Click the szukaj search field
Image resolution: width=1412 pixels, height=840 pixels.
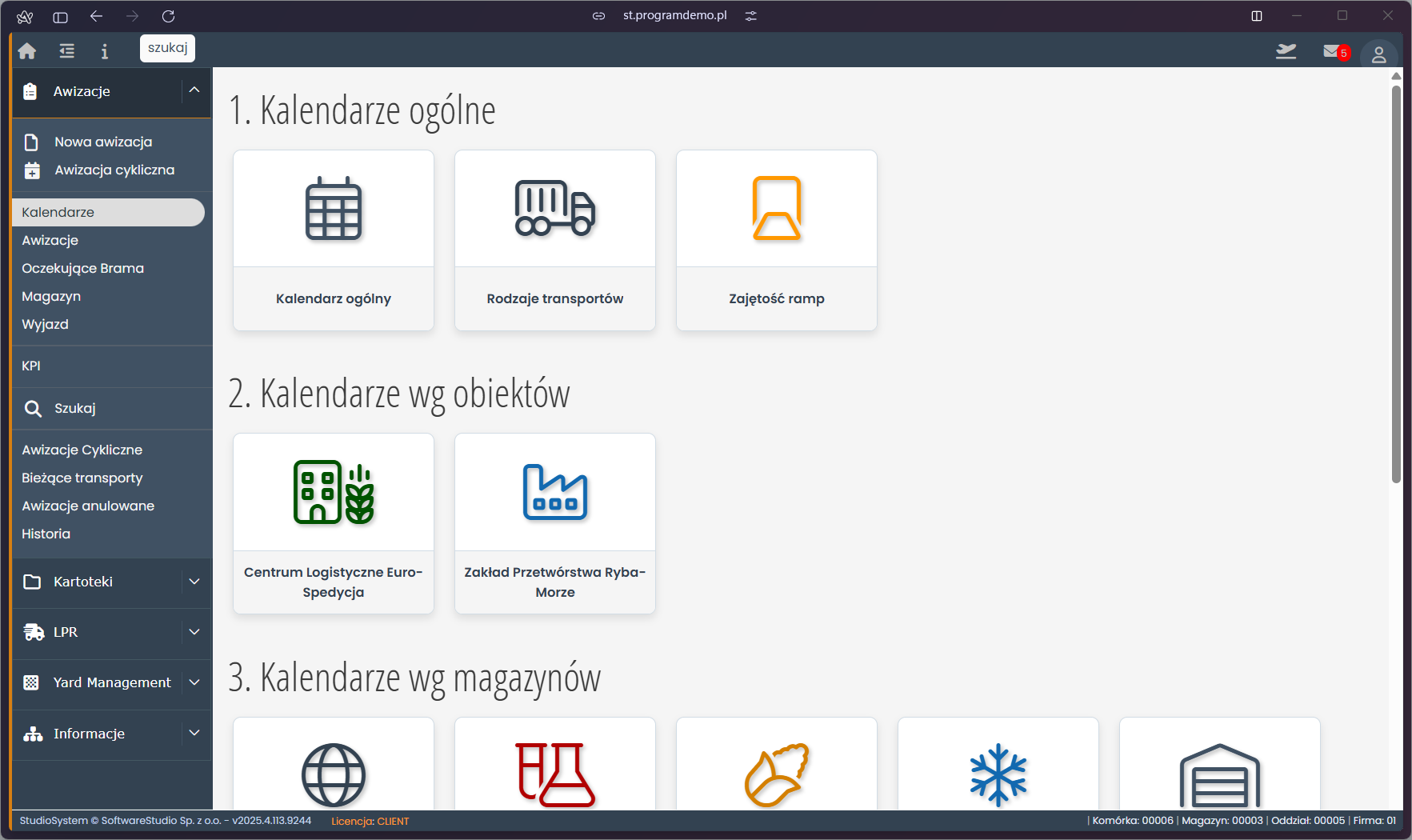(167, 48)
